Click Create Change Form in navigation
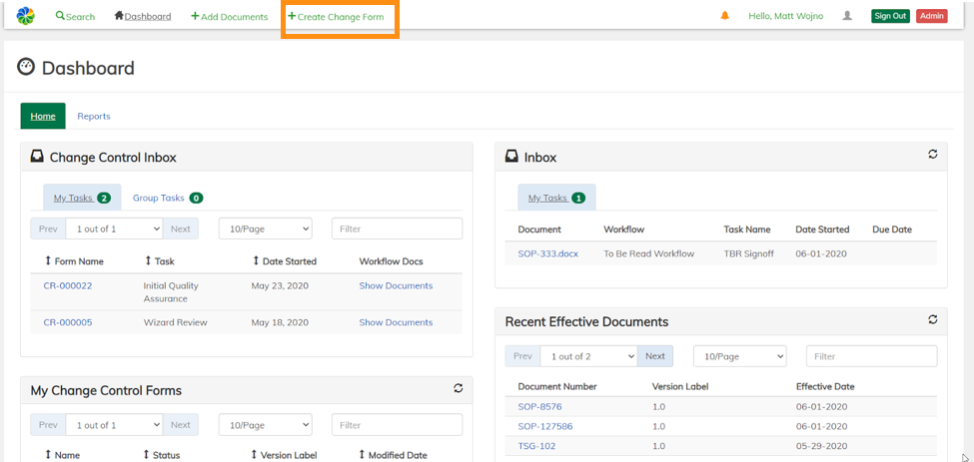Screen dimensions: 974x462 click(336, 17)
